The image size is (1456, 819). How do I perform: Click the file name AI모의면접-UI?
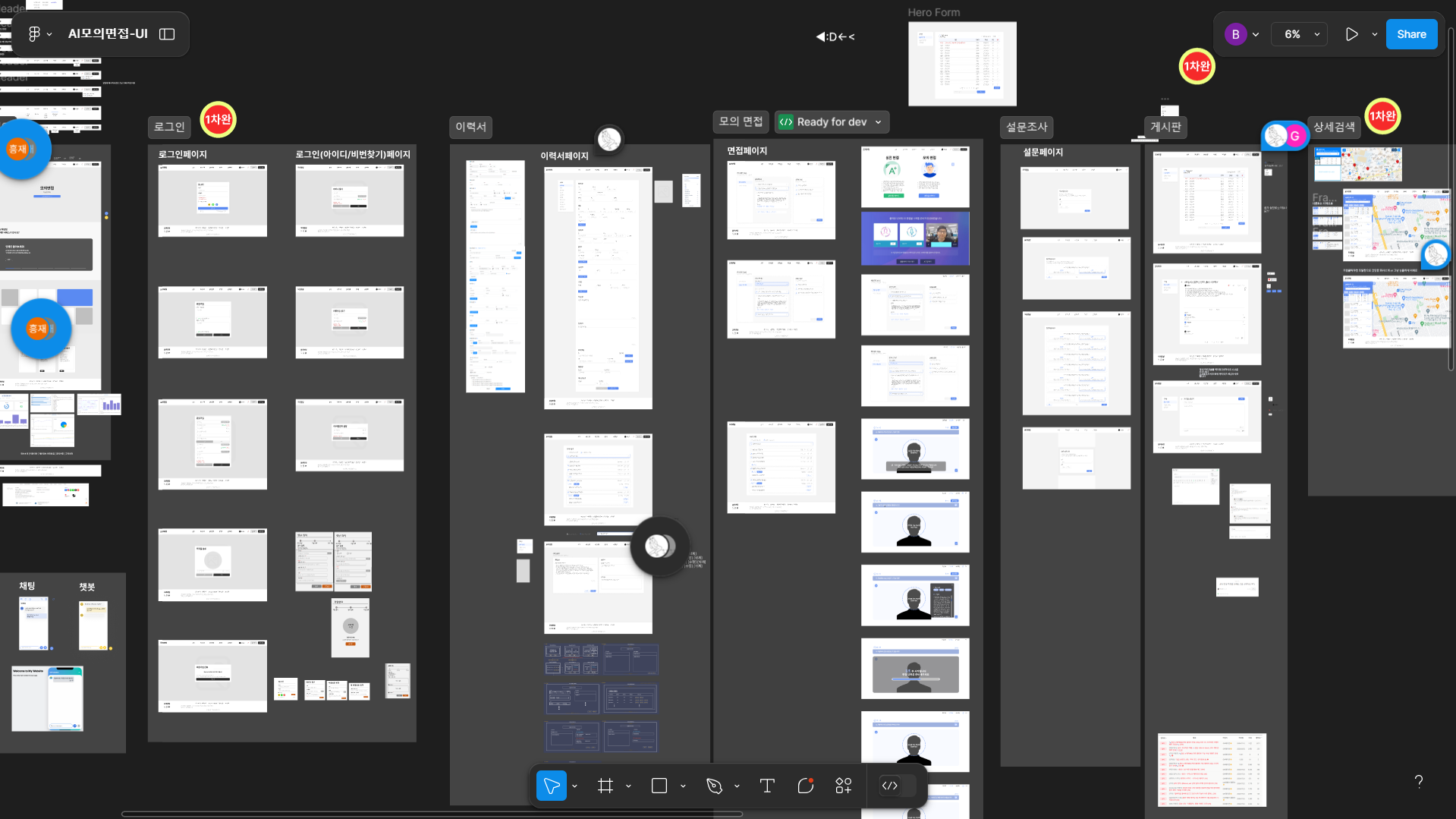(x=108, y=34)
